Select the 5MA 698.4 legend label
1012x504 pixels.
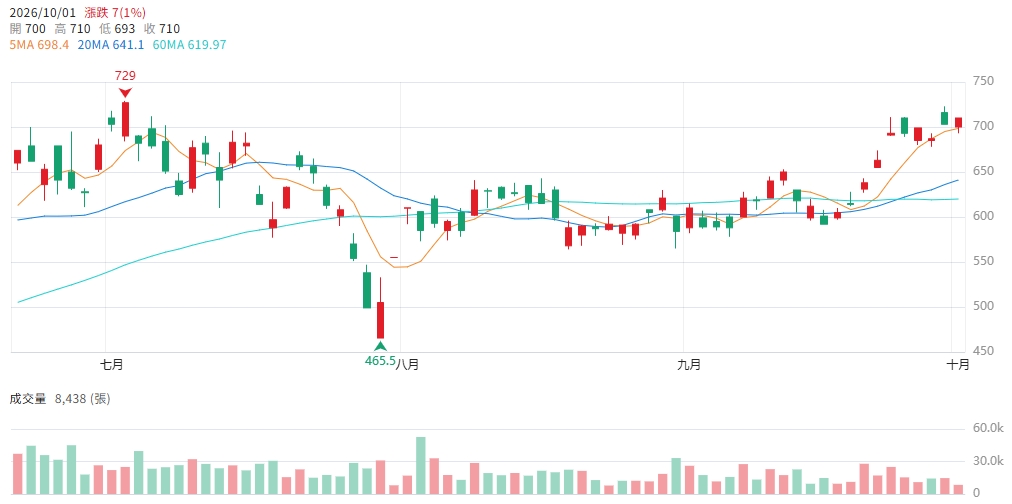point(39,45)
